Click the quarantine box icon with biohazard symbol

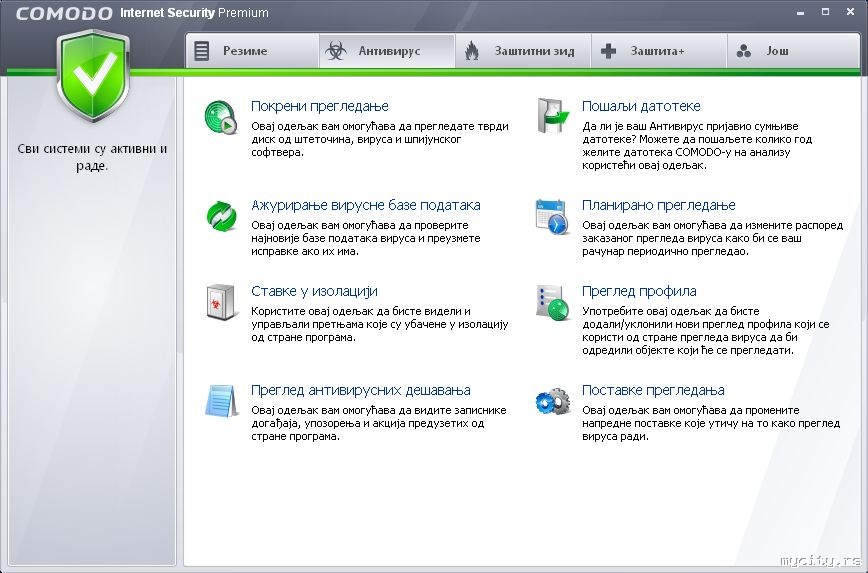[221, 302]
